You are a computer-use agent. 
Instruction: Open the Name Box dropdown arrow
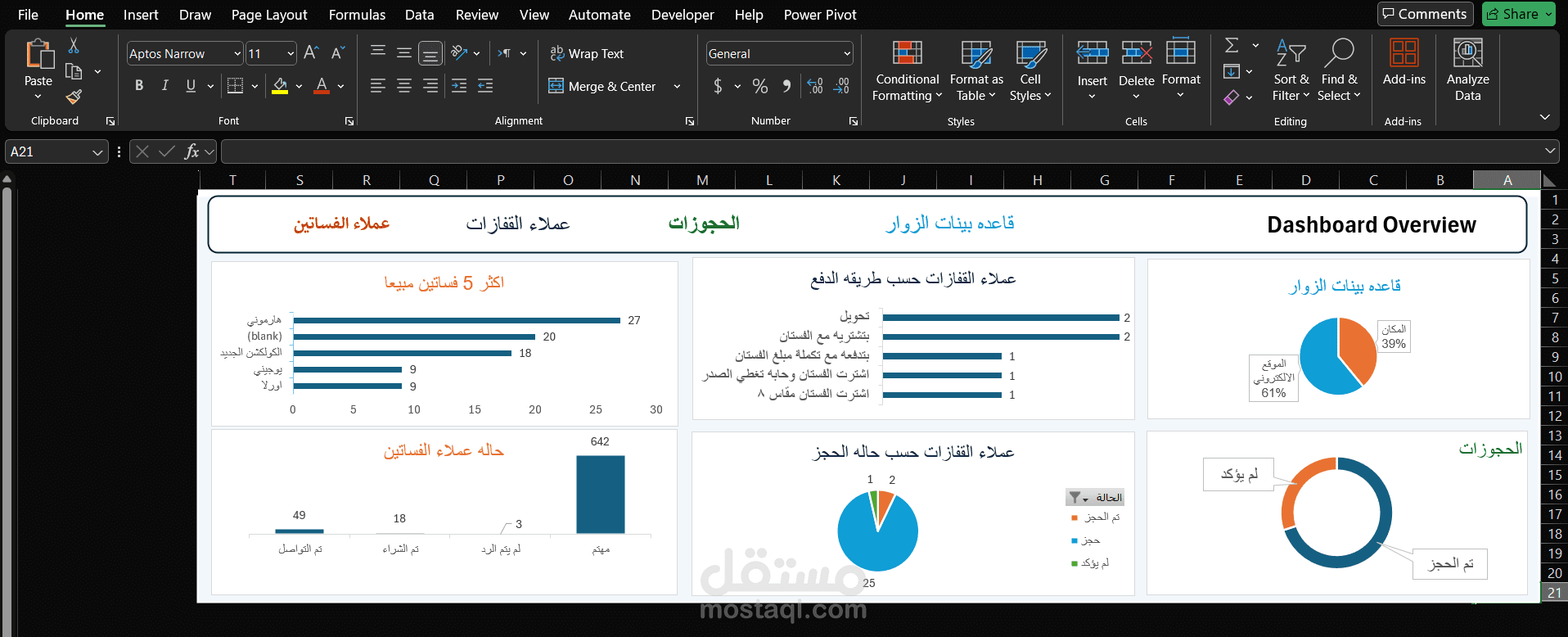(97, 152)
